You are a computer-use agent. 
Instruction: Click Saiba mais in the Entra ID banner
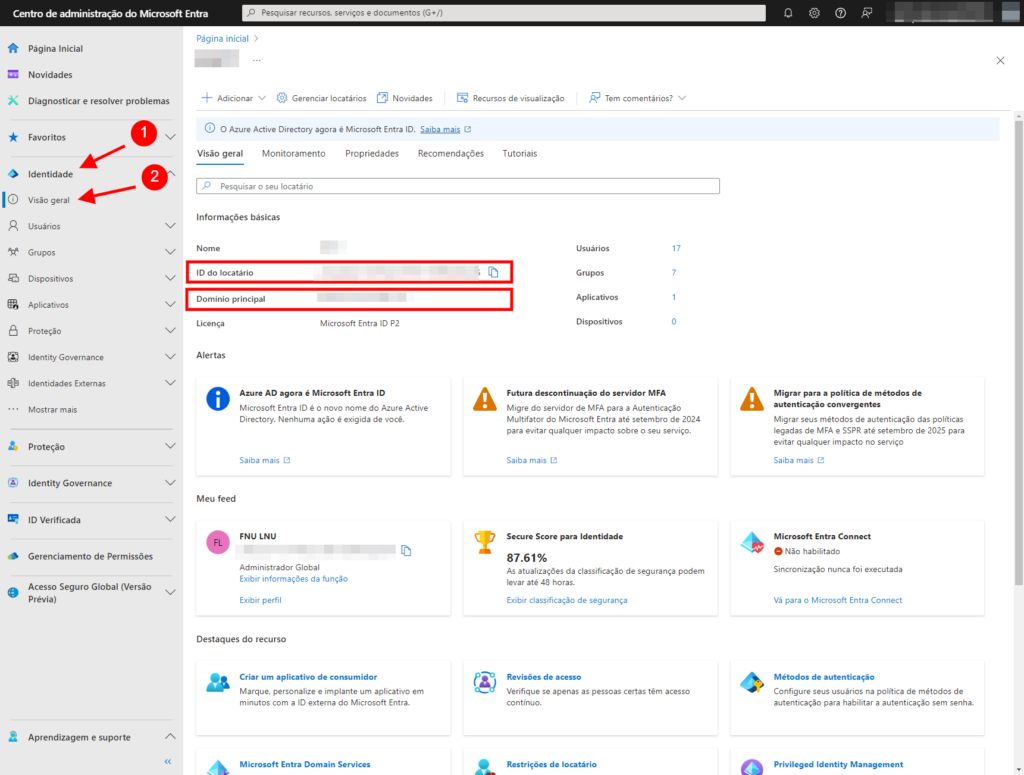[x=437, y=128]
